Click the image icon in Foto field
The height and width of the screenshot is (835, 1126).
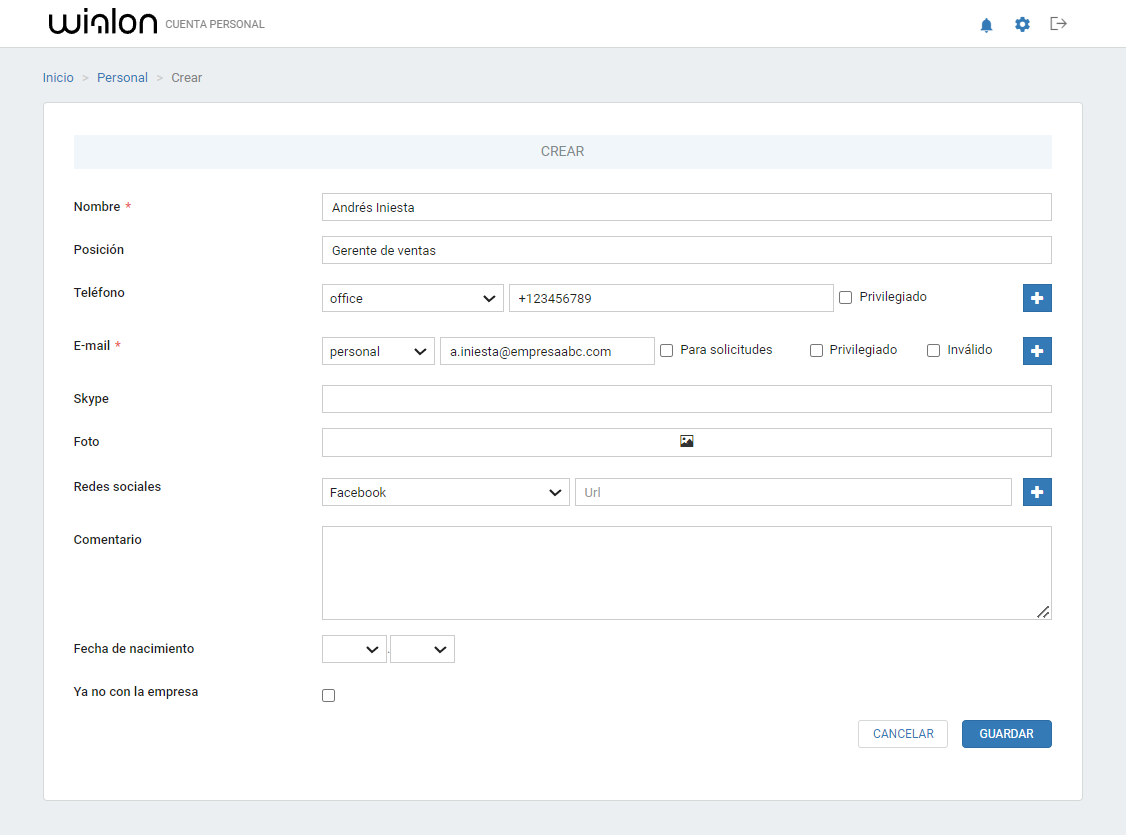(686, 441)
